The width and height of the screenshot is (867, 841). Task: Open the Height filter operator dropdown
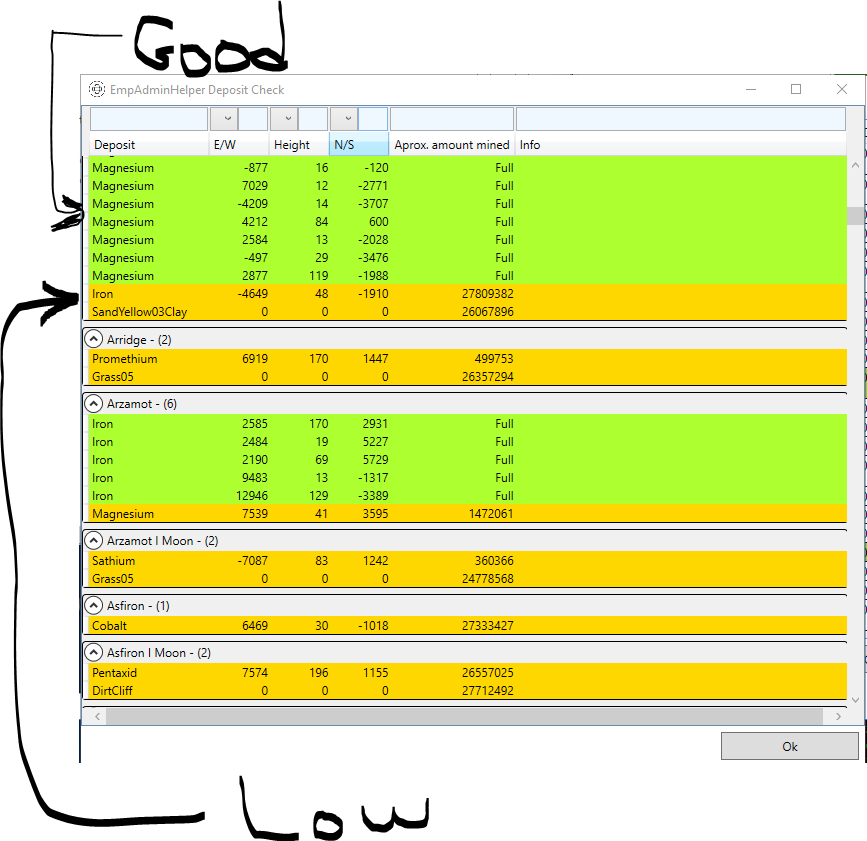point(284,119)
